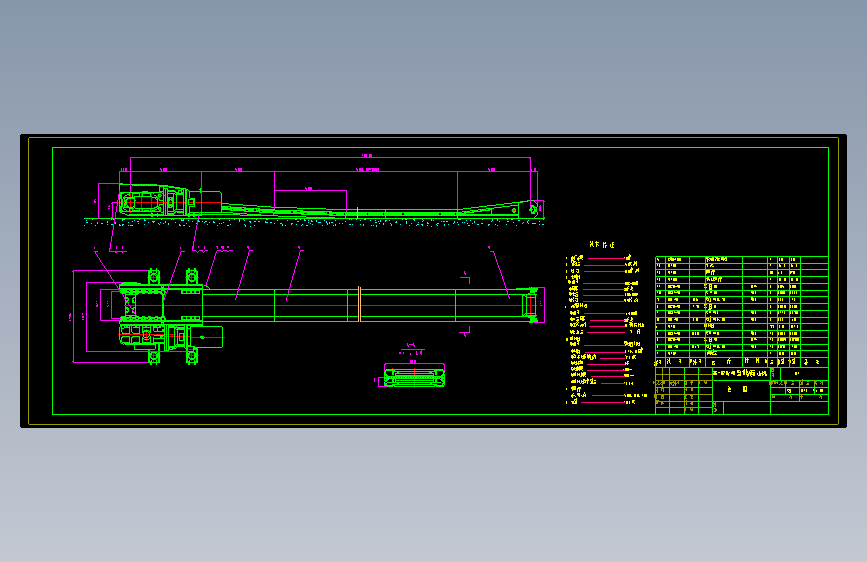Click the tail roller end of plan view

pyautogui.click(x=531, y=305)
